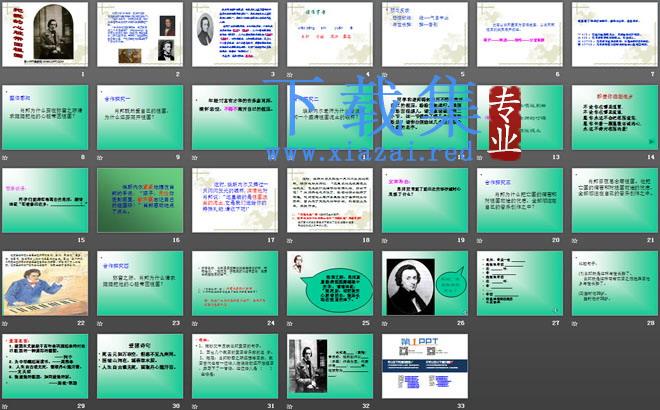The width and height of the screenshot is (660, 410).
Task: Click the animation star icon under slide 20
Action: [x=479, y=240]
